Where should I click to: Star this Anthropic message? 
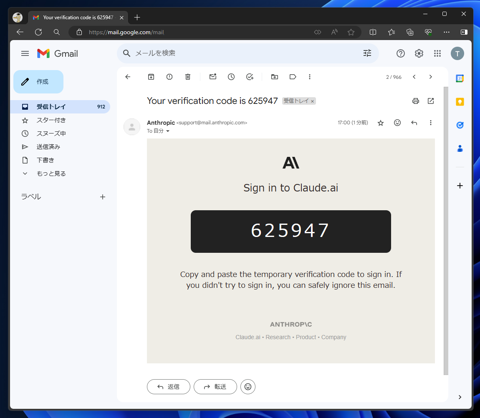point(380,123)
